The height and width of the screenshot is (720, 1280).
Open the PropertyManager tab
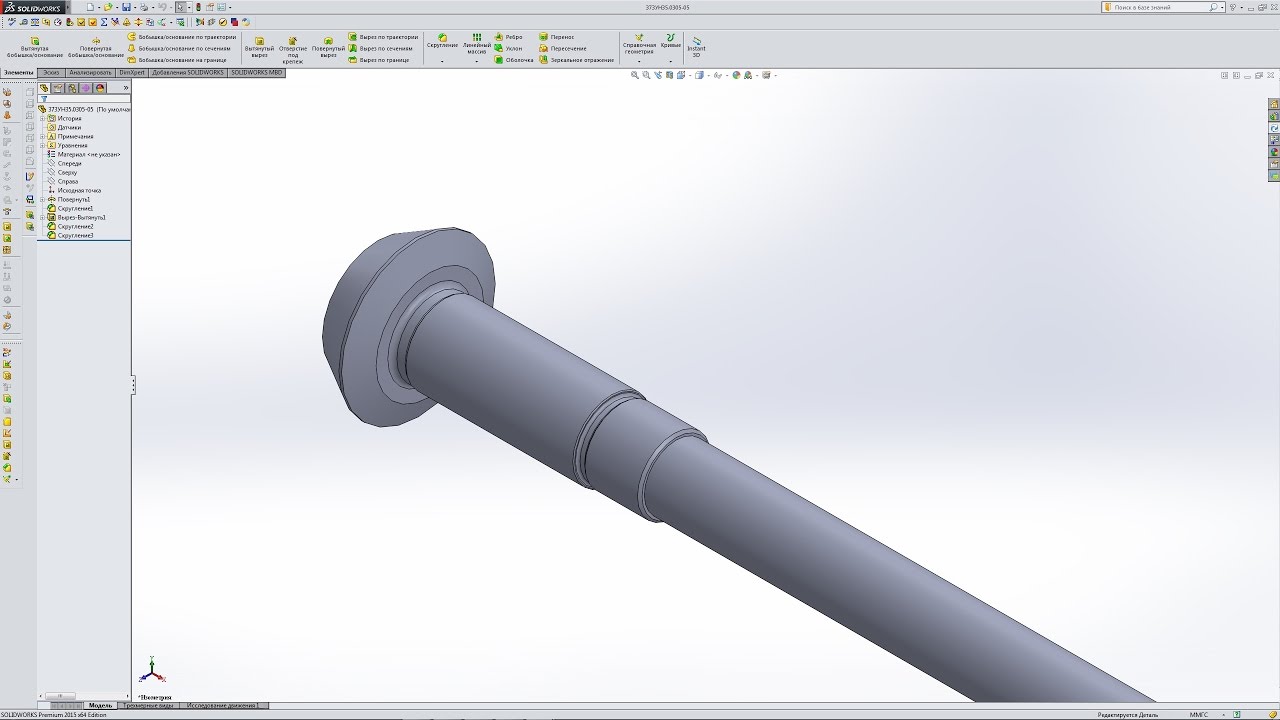pos(58,88)
